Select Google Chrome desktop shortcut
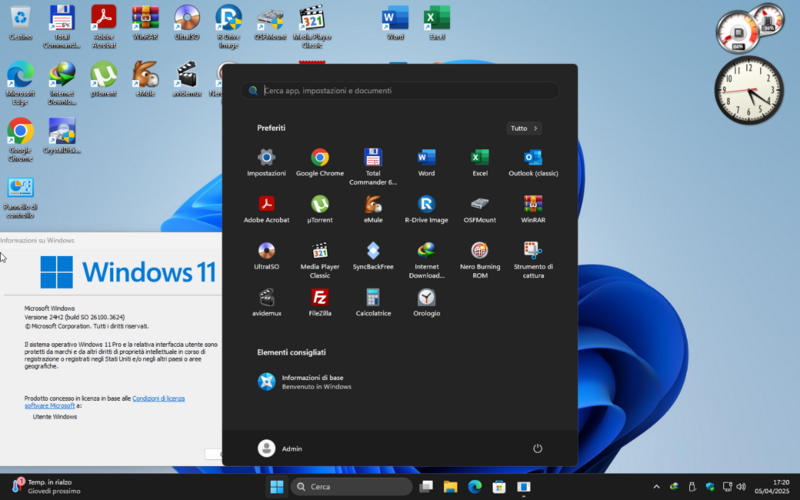 pos(20,140)
